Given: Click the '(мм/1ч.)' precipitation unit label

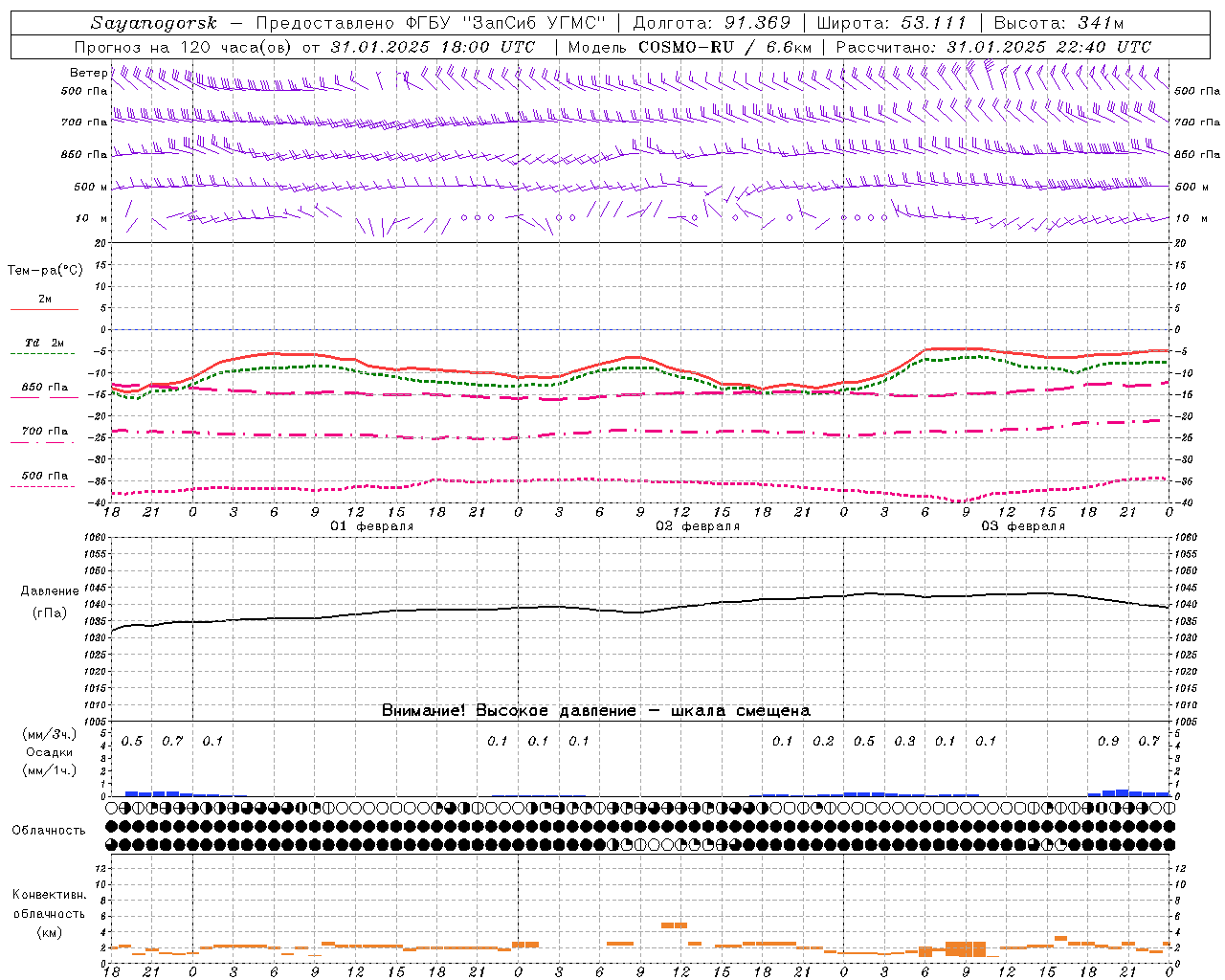Looking at the screenshot, I should (49, 770).
